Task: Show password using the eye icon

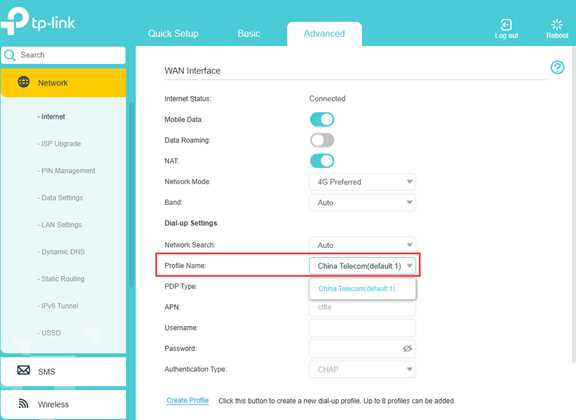Action: pyautogui.click(x=407, y=348)
